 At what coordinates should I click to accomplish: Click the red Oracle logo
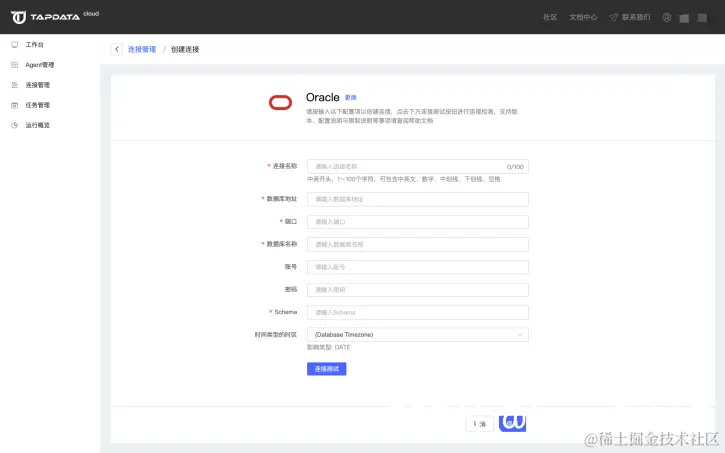tap(280, 102)
